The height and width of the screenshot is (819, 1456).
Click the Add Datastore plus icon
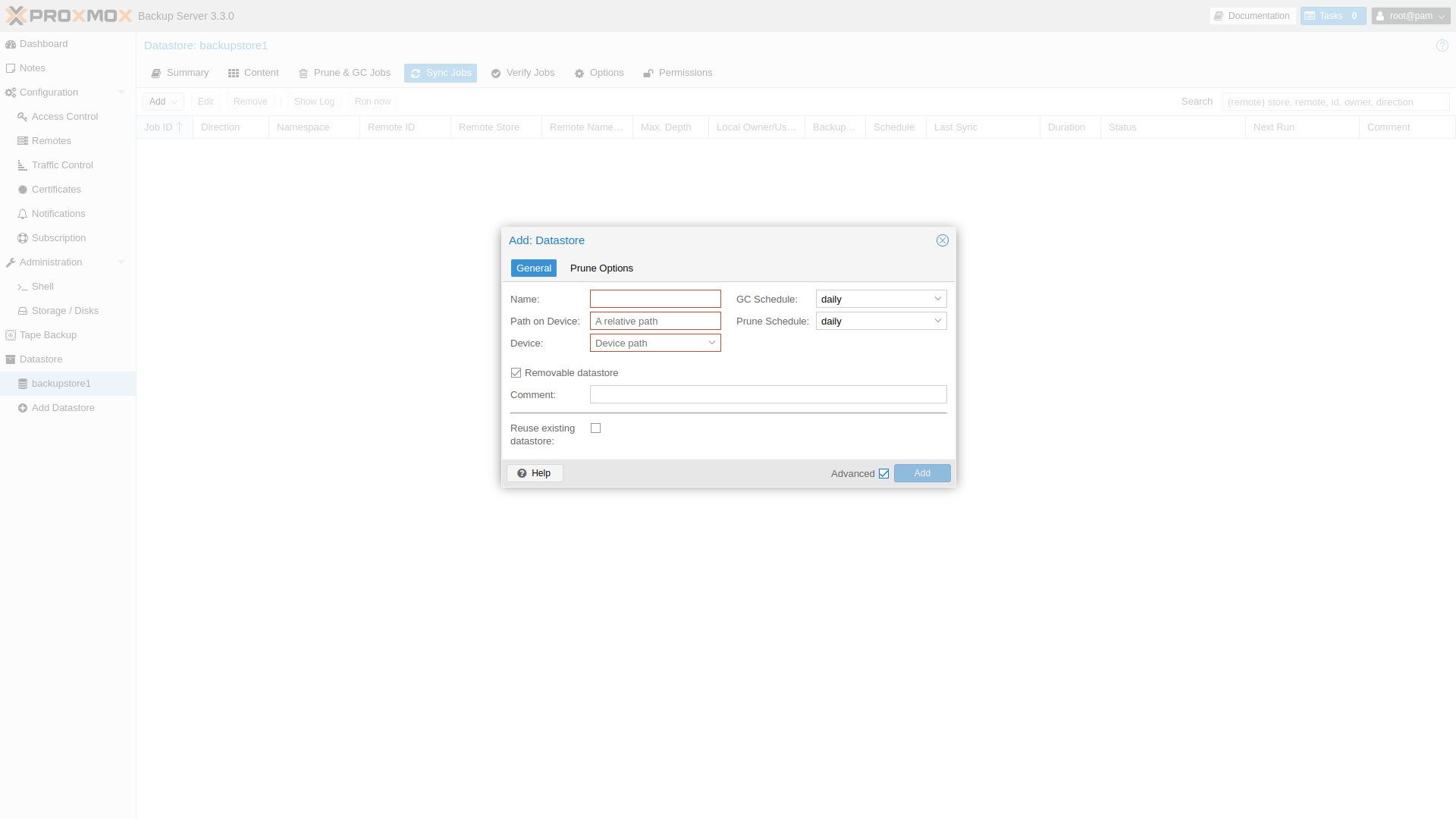click(x=23, y=408)
